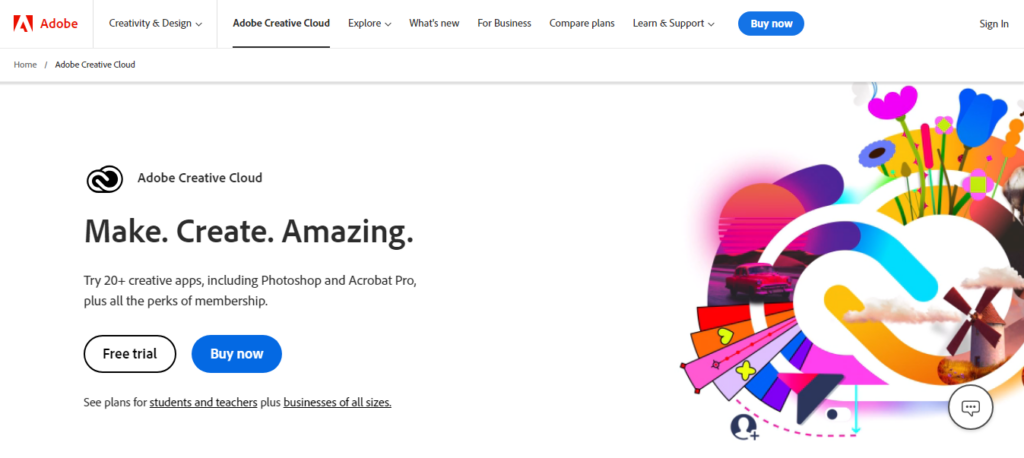Open Compare plans in the navigation

582,24
